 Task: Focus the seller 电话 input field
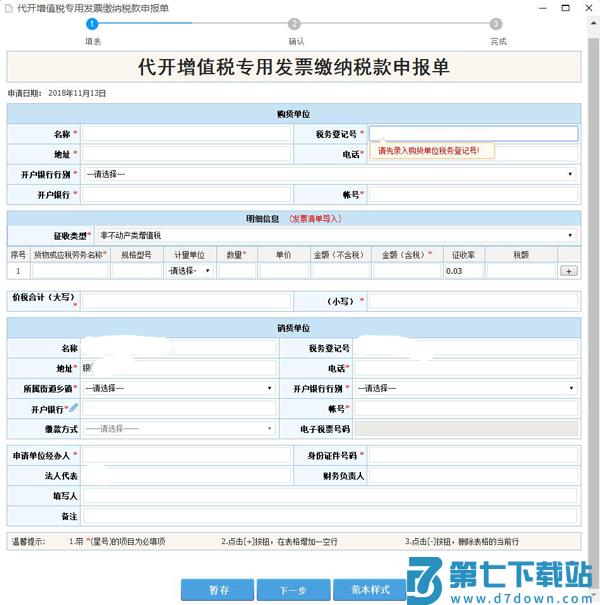pos(466,368)
